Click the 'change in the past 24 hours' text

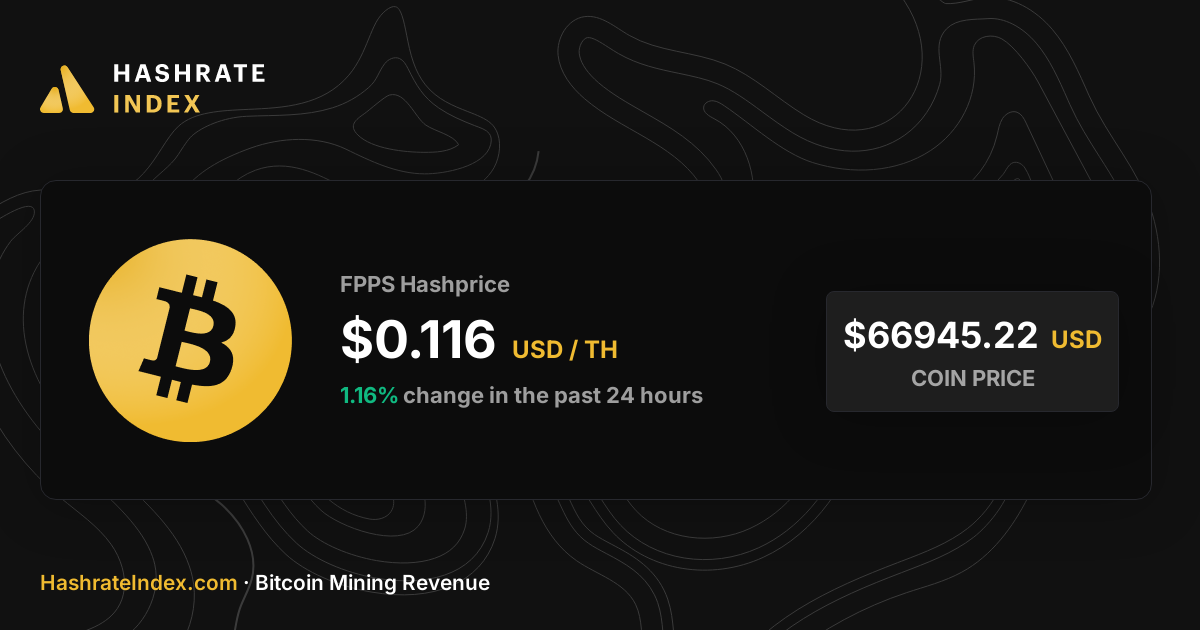pyautogui.click(x=553, y=395)
